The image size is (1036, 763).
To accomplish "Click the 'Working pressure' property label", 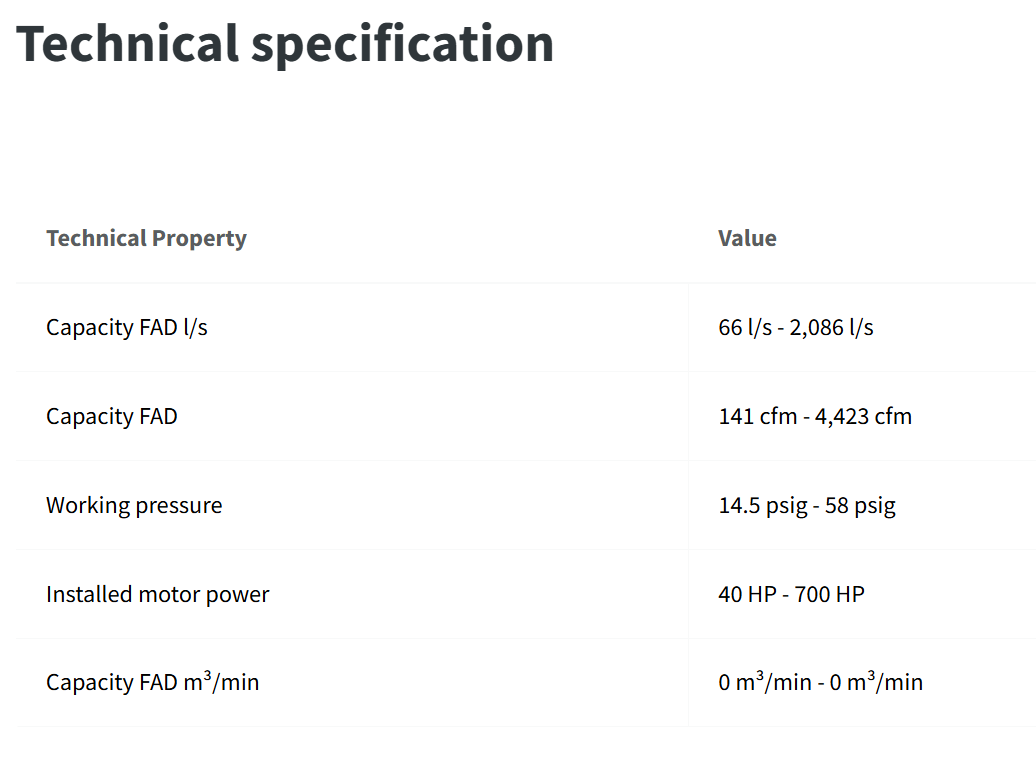I will pos(134,505).
